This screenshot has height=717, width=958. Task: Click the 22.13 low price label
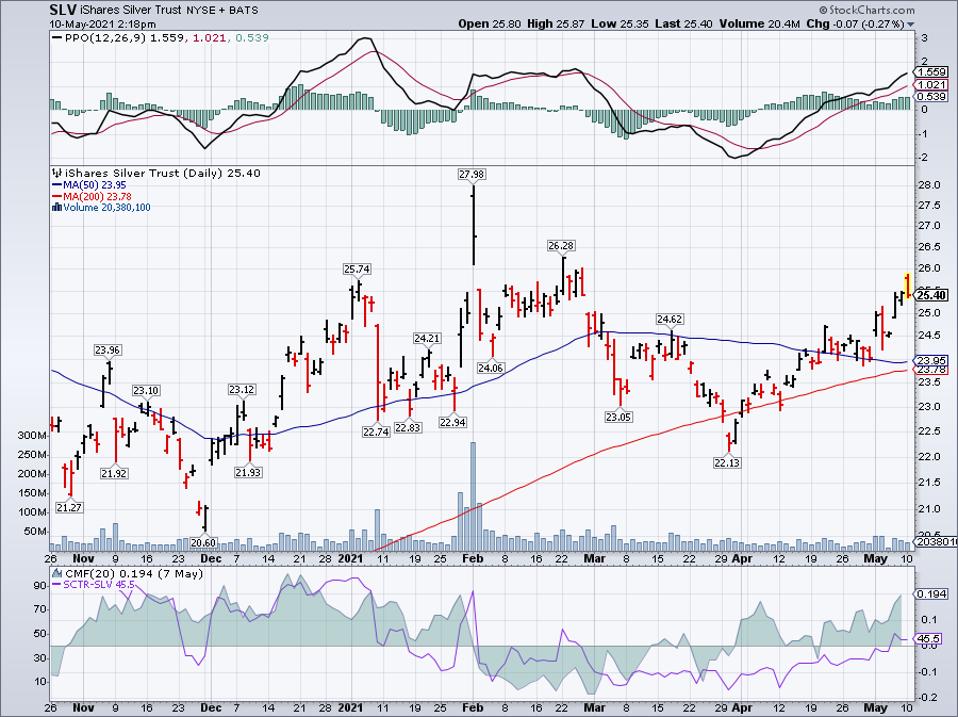(x=727, y=463)
